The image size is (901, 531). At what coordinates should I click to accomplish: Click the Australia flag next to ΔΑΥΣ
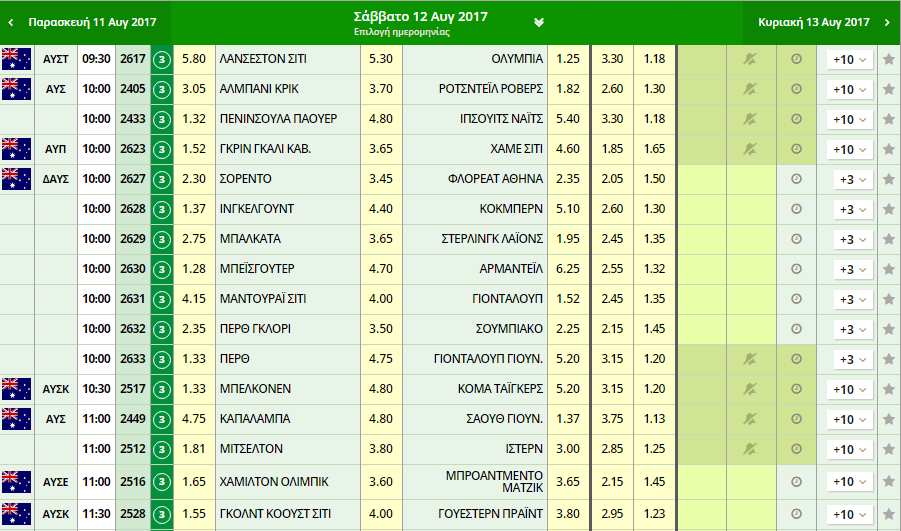pos(16,179)
